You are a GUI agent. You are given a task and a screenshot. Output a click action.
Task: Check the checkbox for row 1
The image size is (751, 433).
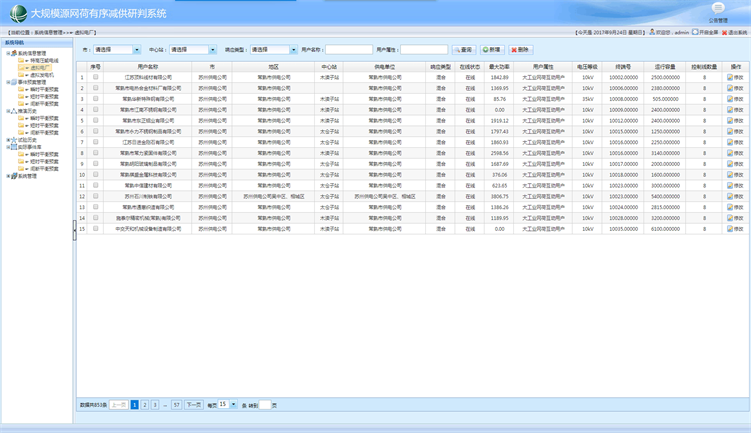coord(96,77)
